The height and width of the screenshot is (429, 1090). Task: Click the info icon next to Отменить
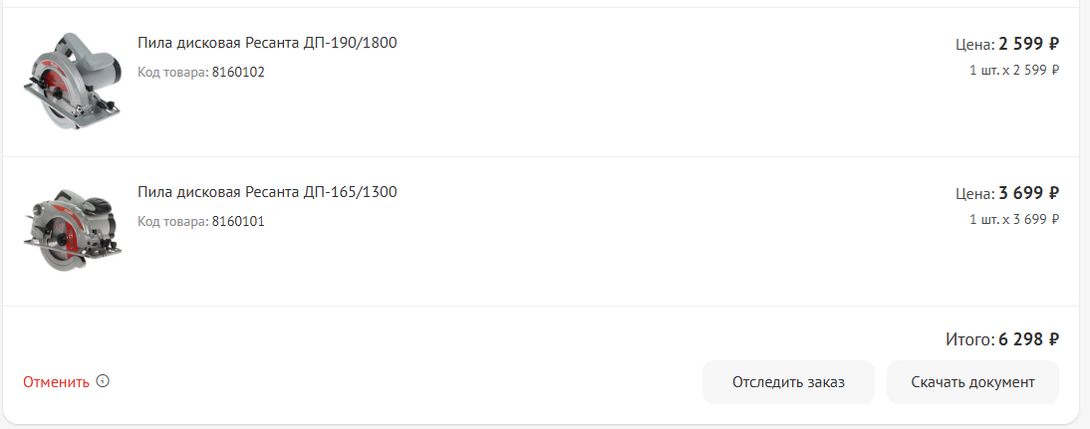pos(103,381)
